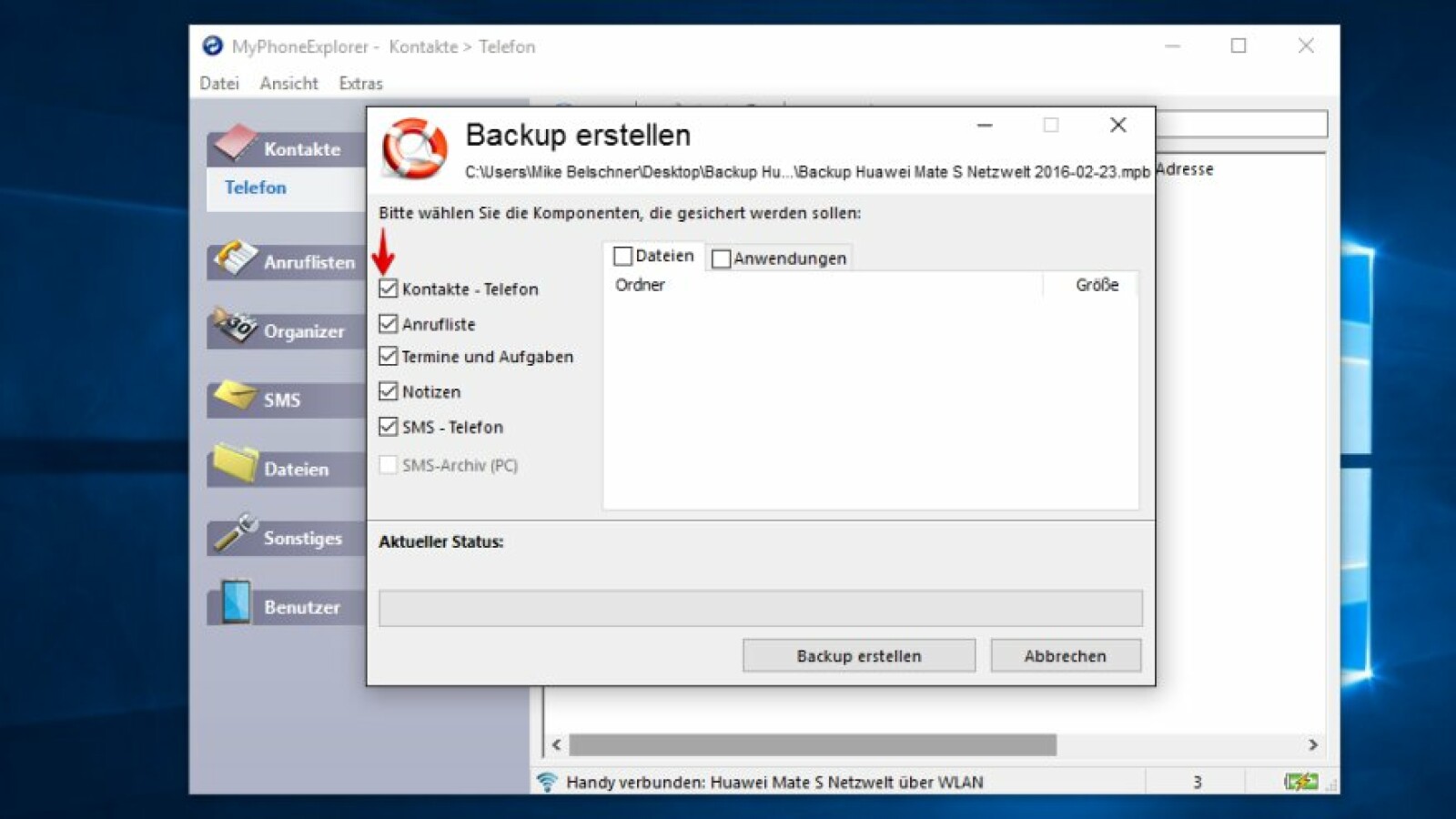The image size is (1456, 819).
Task: Switch to the Telefon tab under Kontakte
Action: point(255,188)
